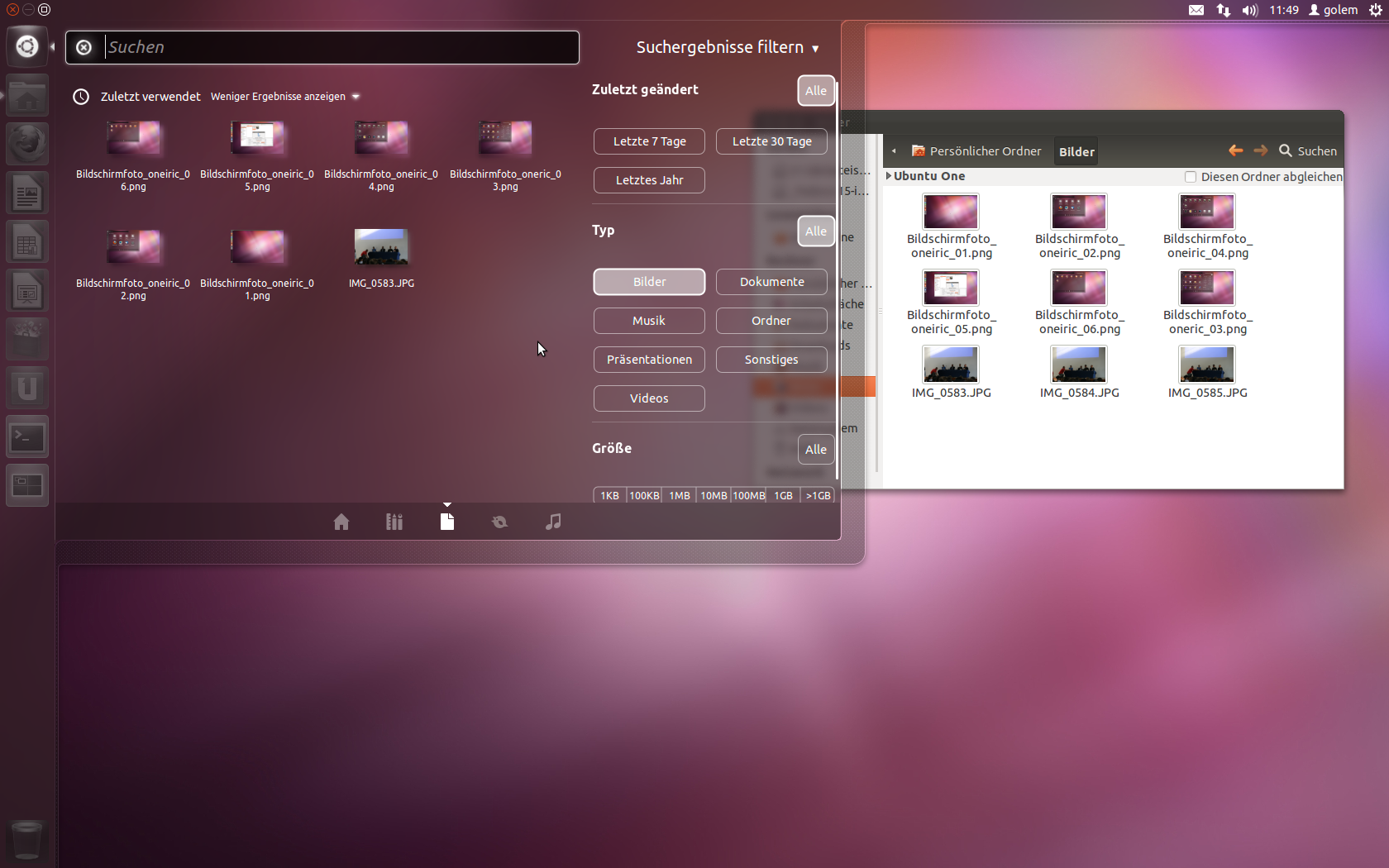Toggle the "Bilder" type filter
1389x868 pixels.
[x=648, y=281]
